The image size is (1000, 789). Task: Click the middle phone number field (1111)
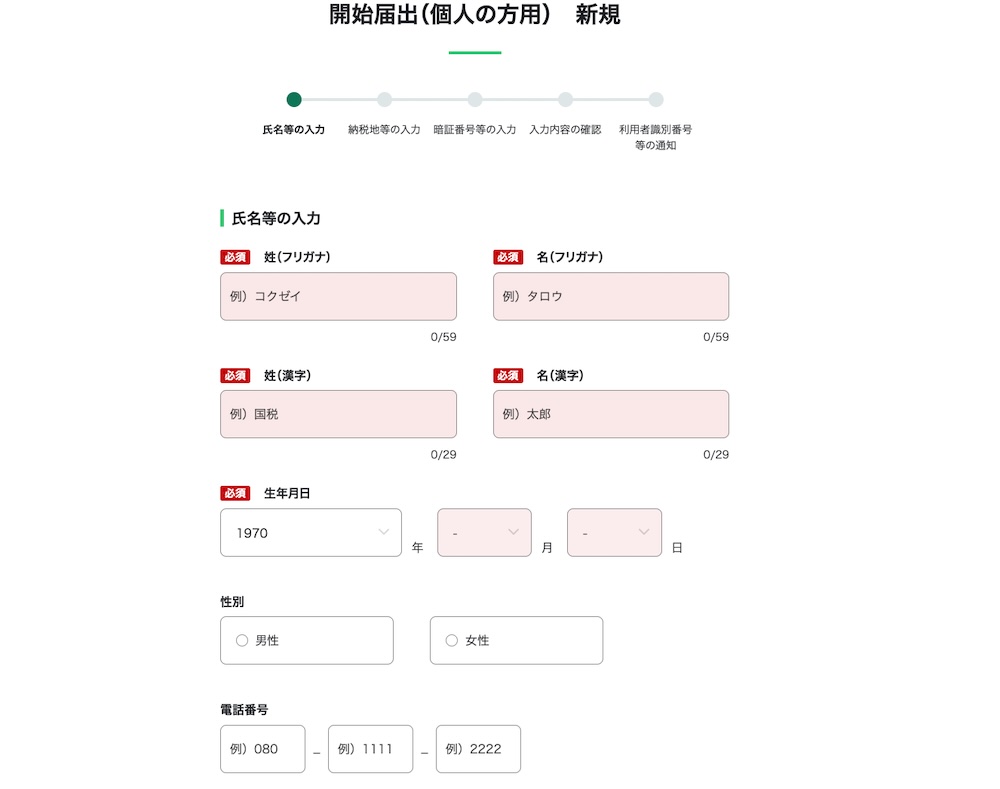coord(370,749)
